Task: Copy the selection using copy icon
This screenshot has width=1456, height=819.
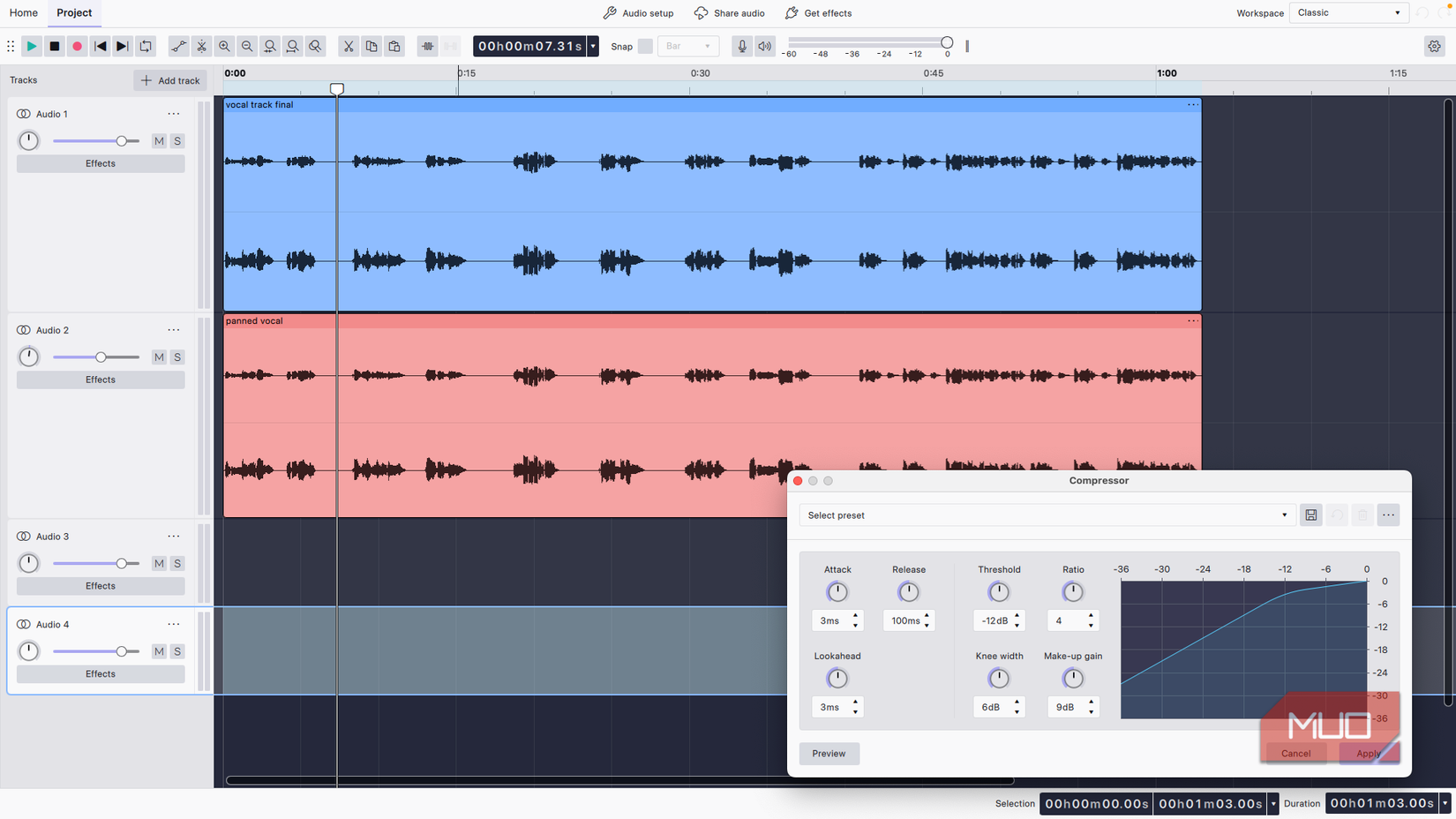Action: pyautogui.click(x=372, y=46)
